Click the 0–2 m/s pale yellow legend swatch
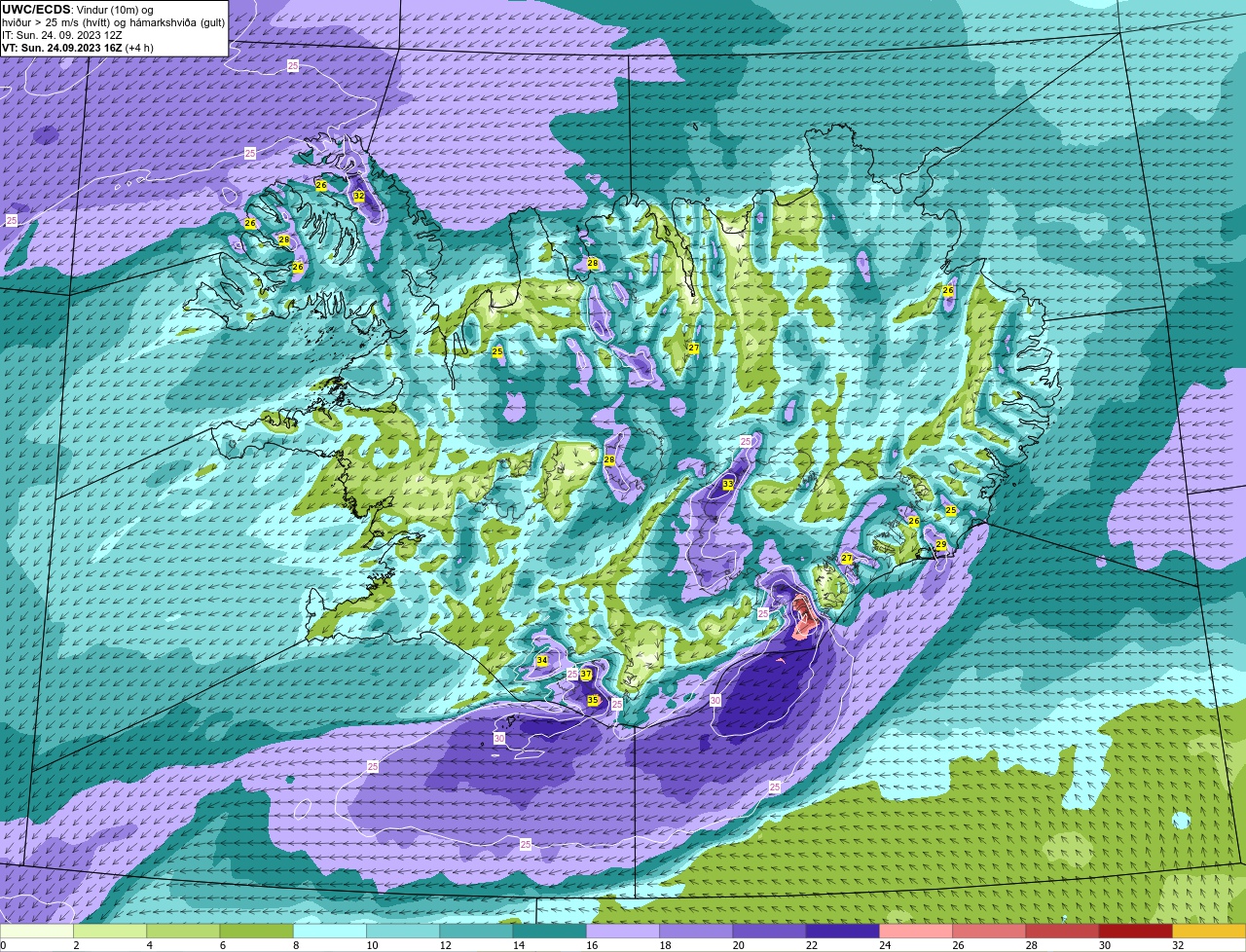This screenshot has height=952, width=1246. (37, 931)
